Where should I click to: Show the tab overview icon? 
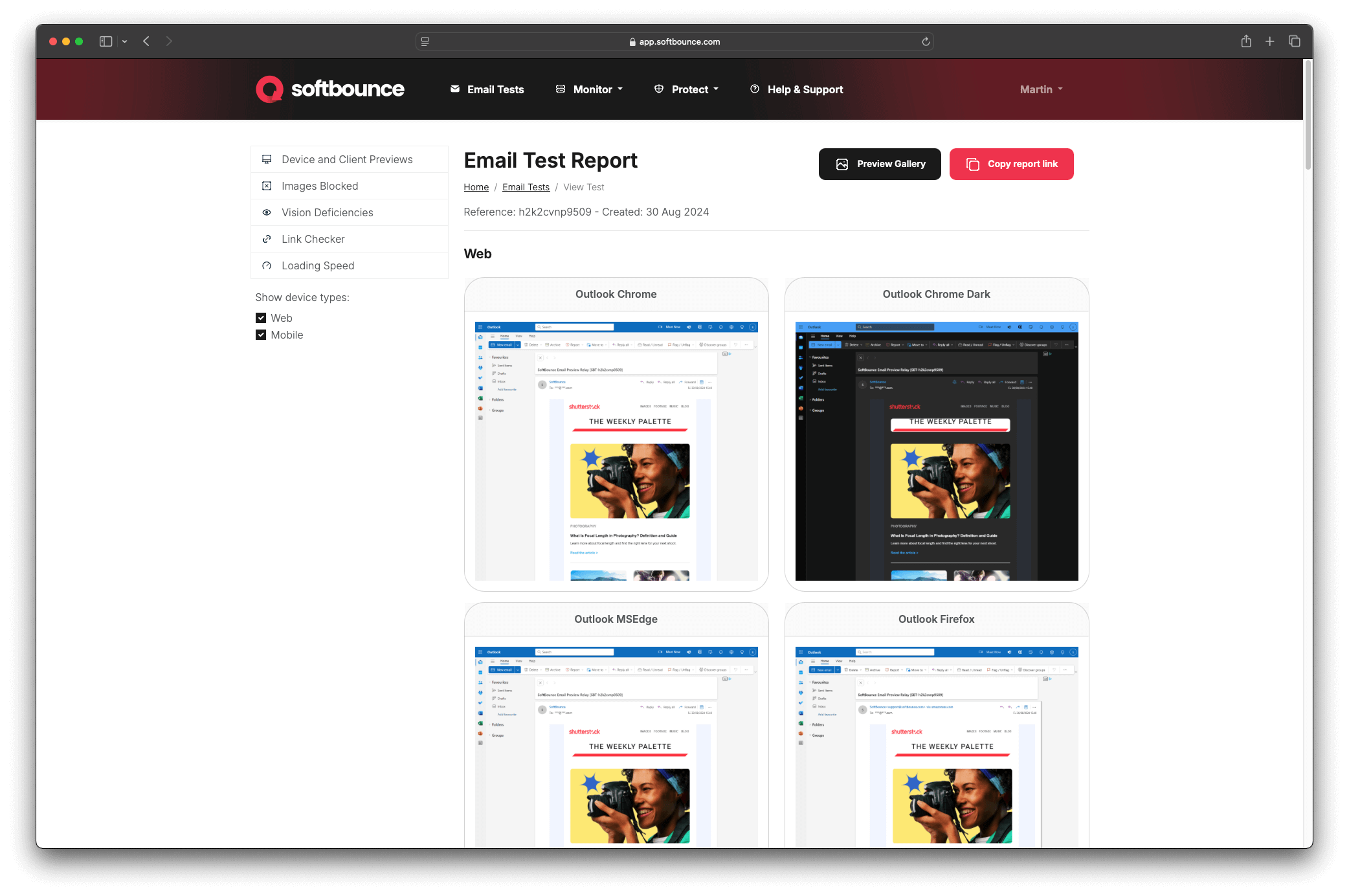(1295, 41)
